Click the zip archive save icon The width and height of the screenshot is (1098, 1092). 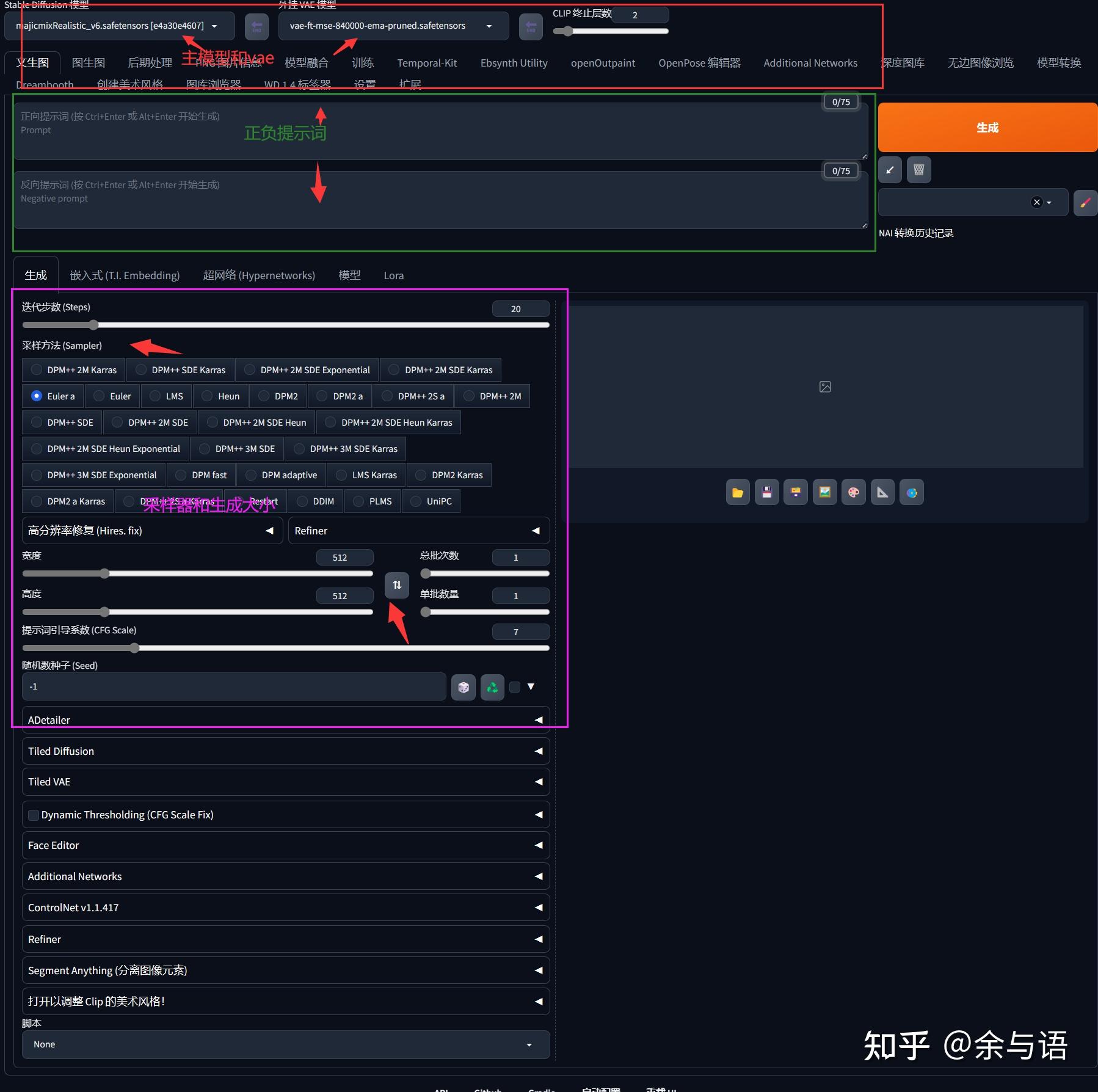click(796, 492)
